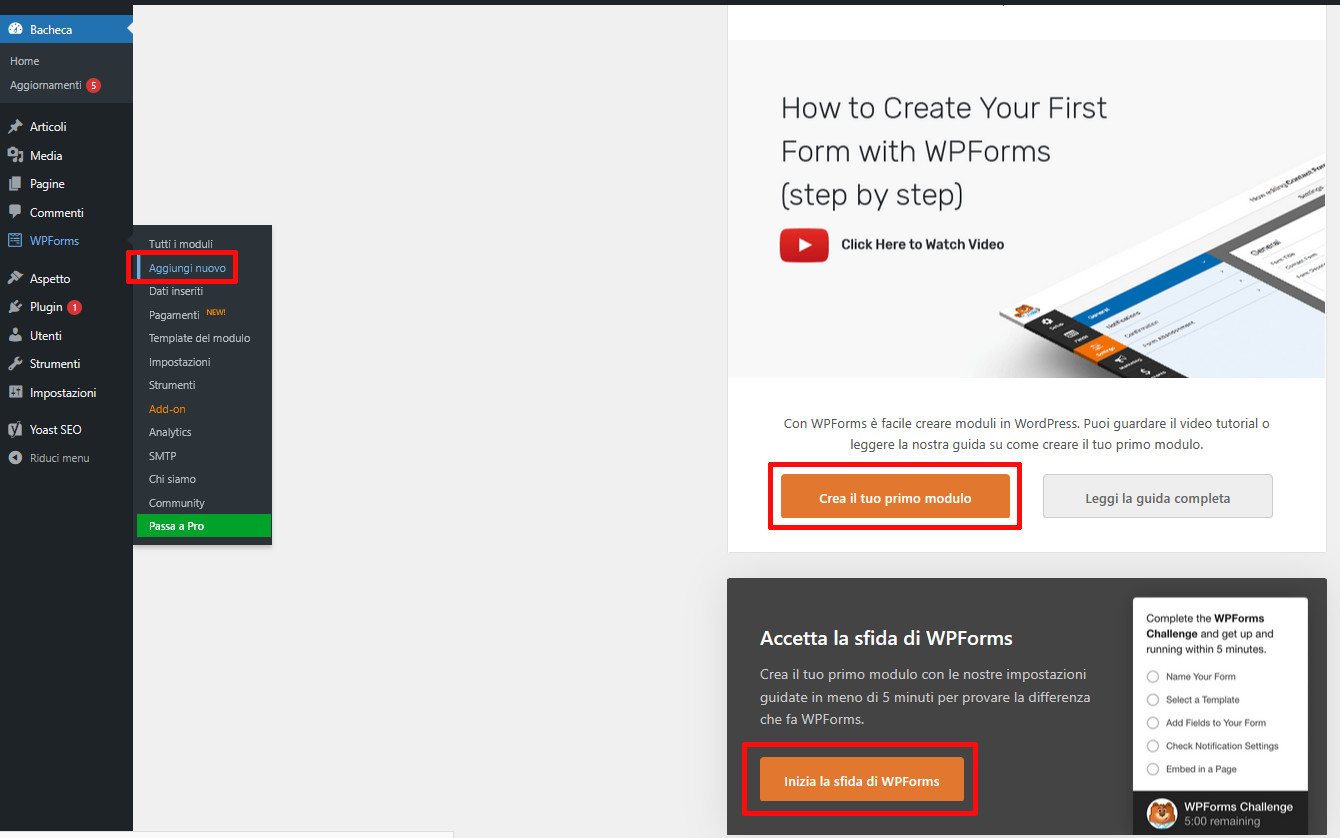Click Inizia la sfida di WPForms button
Viewport: 1340px width, 838px height.
[x=862, y=780]
